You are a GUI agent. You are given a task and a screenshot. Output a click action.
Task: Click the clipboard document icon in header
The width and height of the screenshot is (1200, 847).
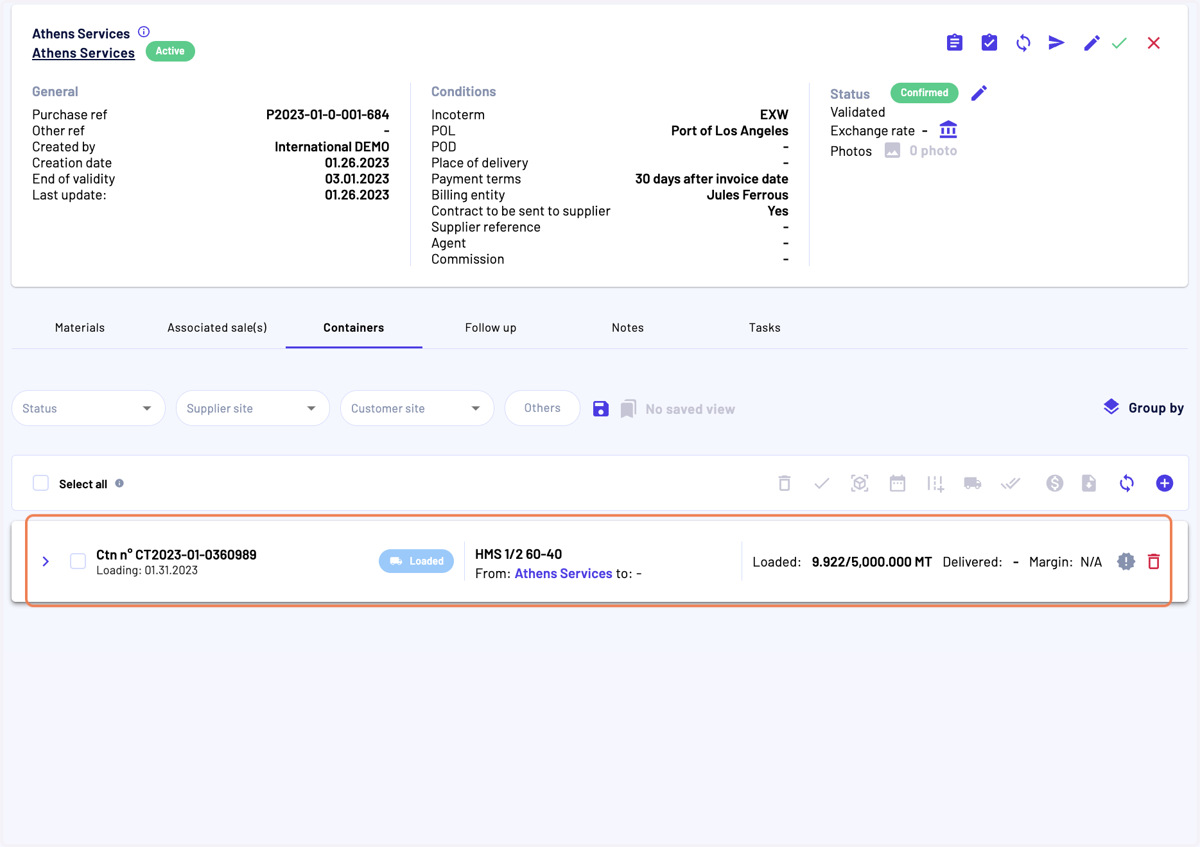[955, 43]
